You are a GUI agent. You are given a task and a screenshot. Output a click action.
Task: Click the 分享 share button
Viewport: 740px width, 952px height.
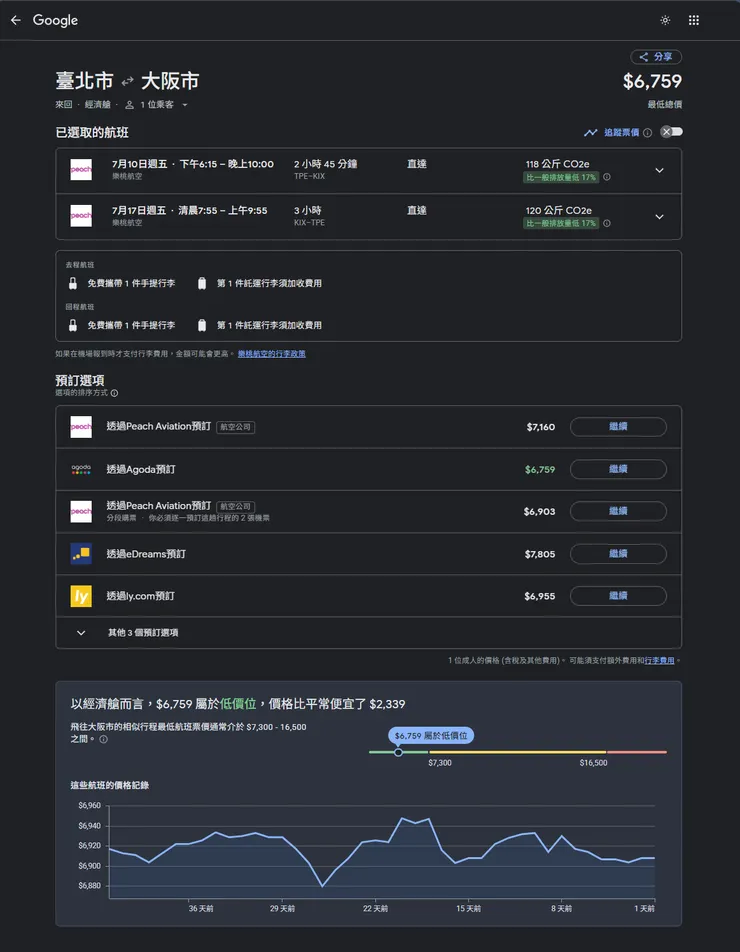656,56
